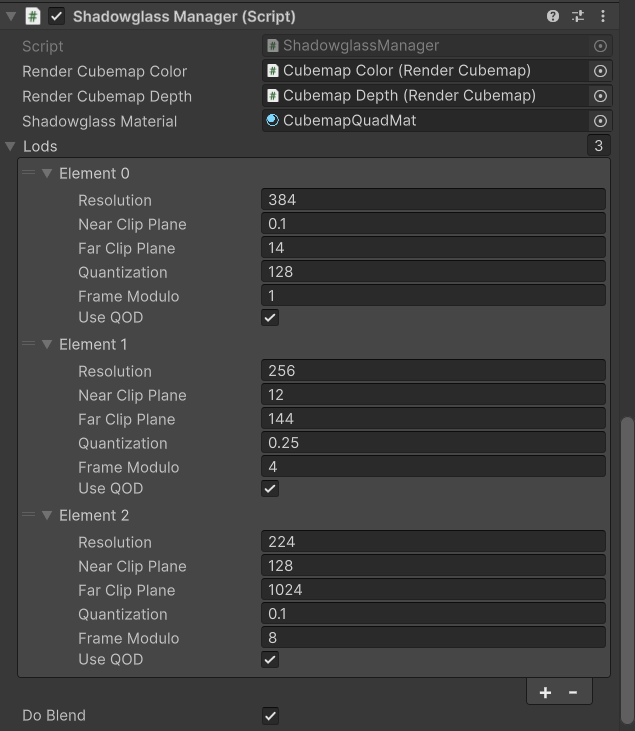Click object picker for Render Cubemap Color

click(600, 71)
